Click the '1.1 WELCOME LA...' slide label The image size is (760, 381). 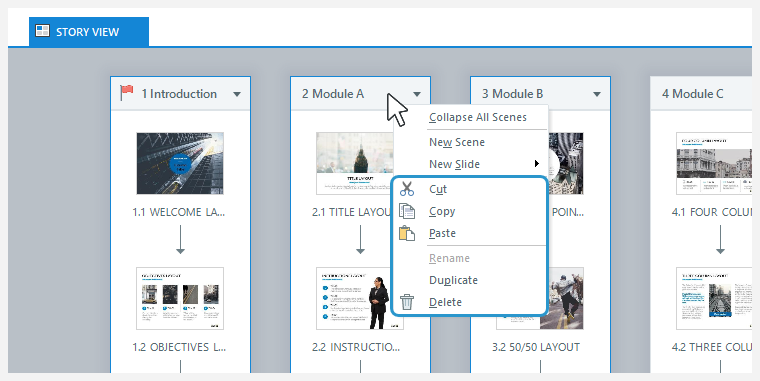(x=179, y=212)
